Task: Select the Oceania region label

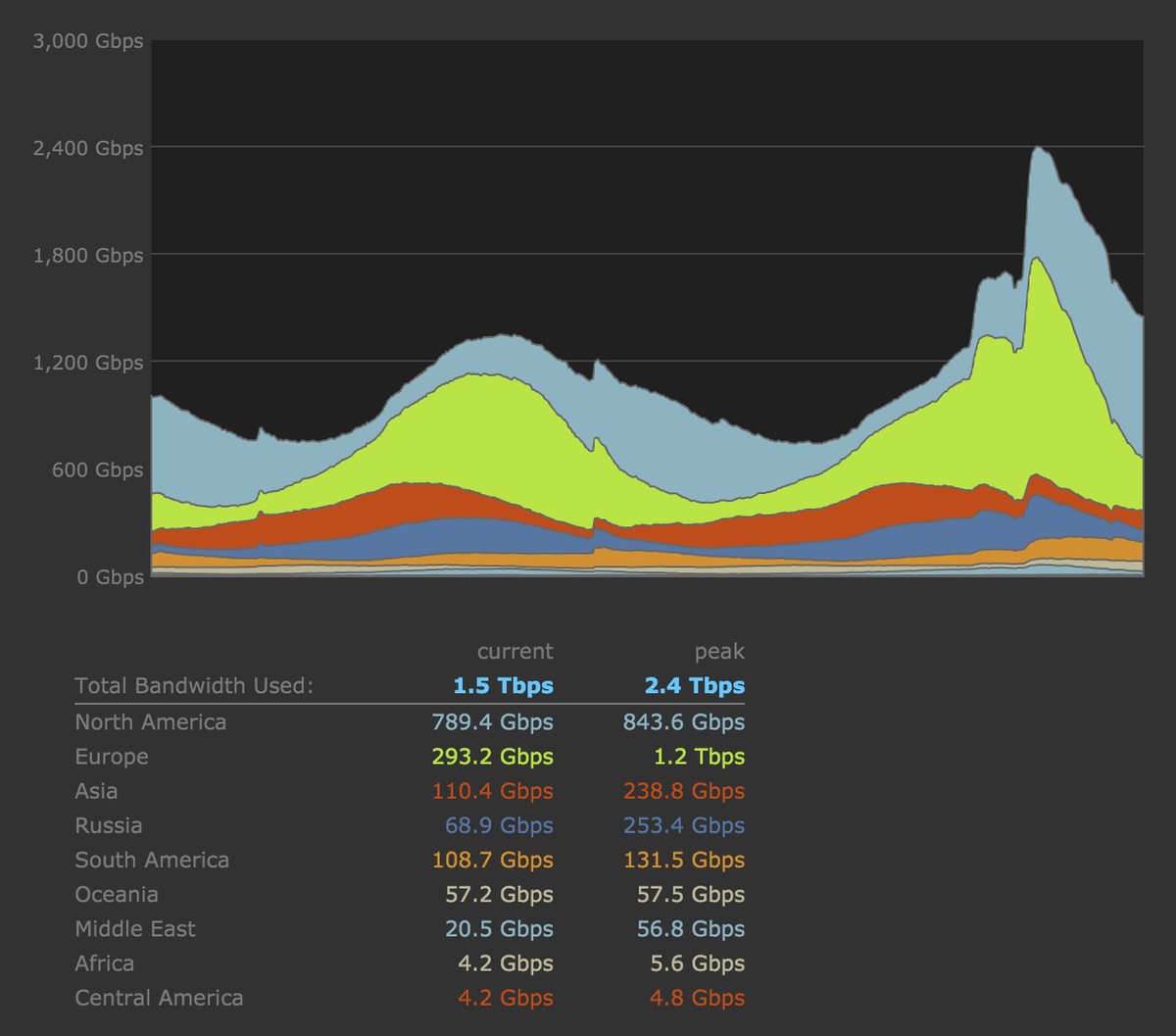Action: click(x=116, y=895)
